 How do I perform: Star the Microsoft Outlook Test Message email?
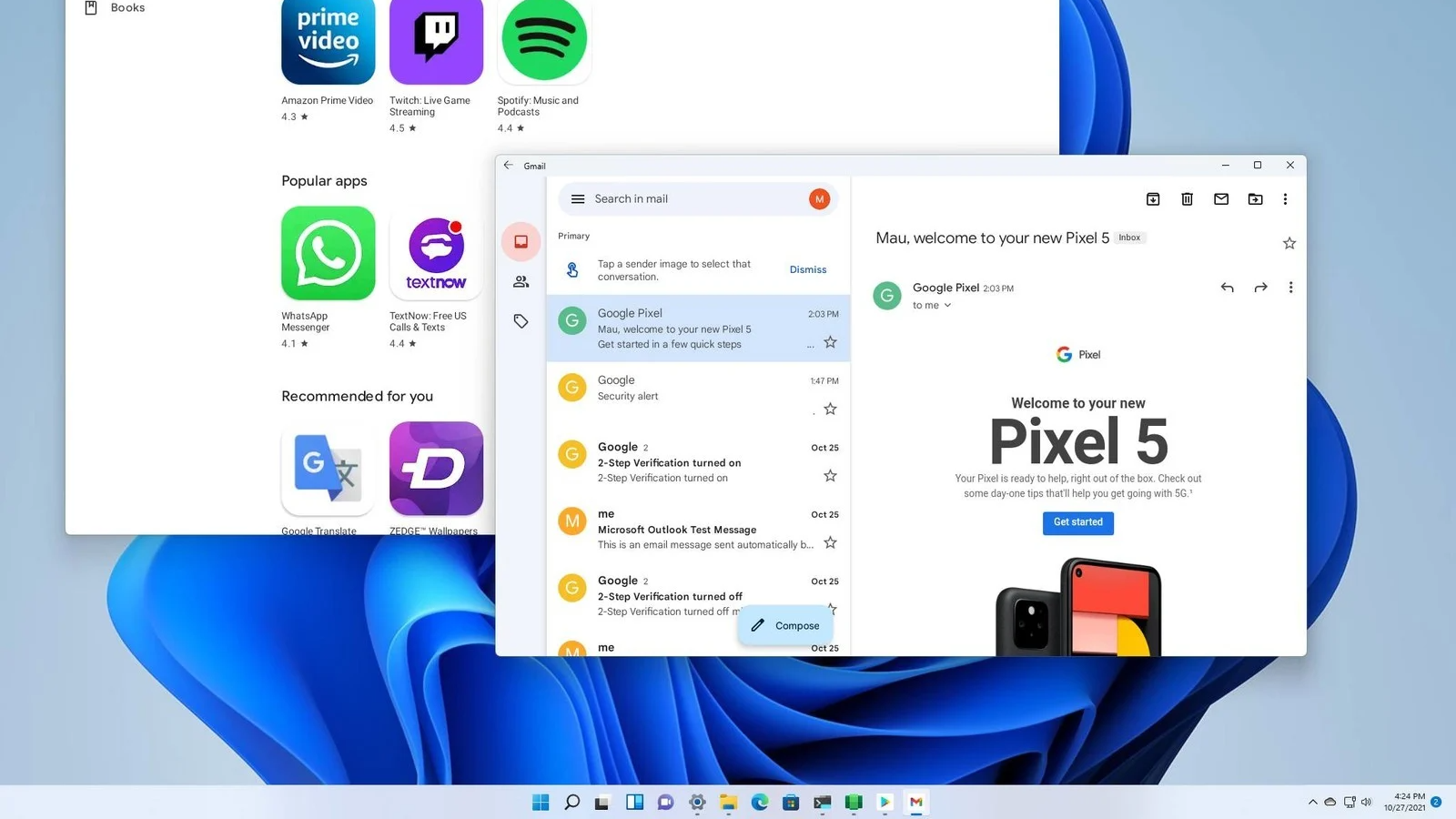click(830, 543)
